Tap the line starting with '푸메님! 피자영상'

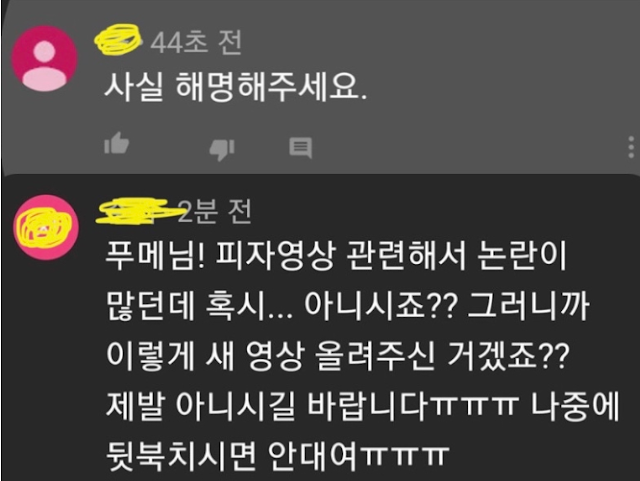point(336,256)
